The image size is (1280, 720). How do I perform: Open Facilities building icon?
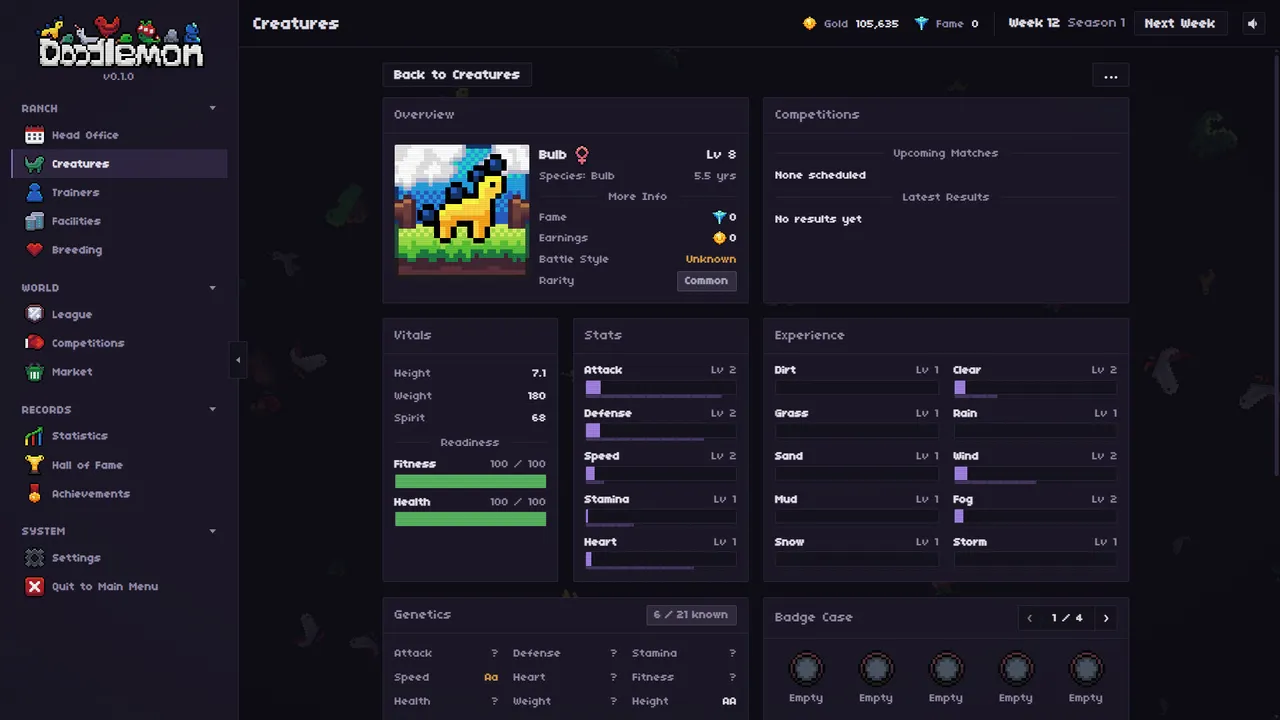click(35, 221)
